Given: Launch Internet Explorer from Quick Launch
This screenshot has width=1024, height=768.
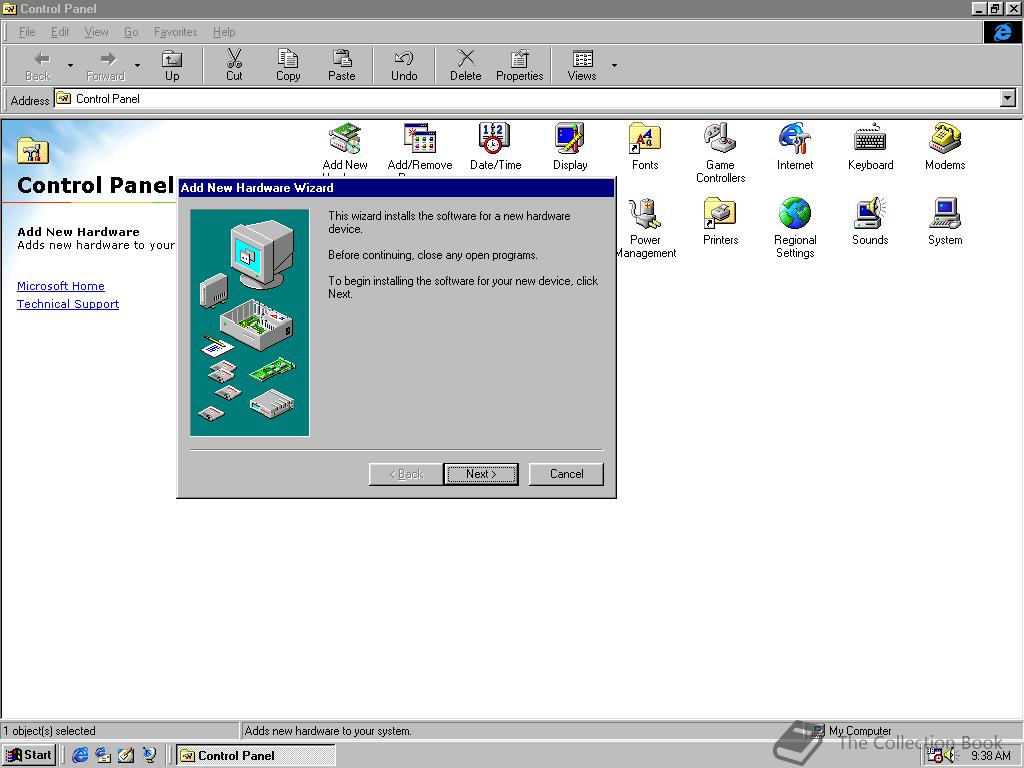Looking at the screenshot, I should coord(80,755).
